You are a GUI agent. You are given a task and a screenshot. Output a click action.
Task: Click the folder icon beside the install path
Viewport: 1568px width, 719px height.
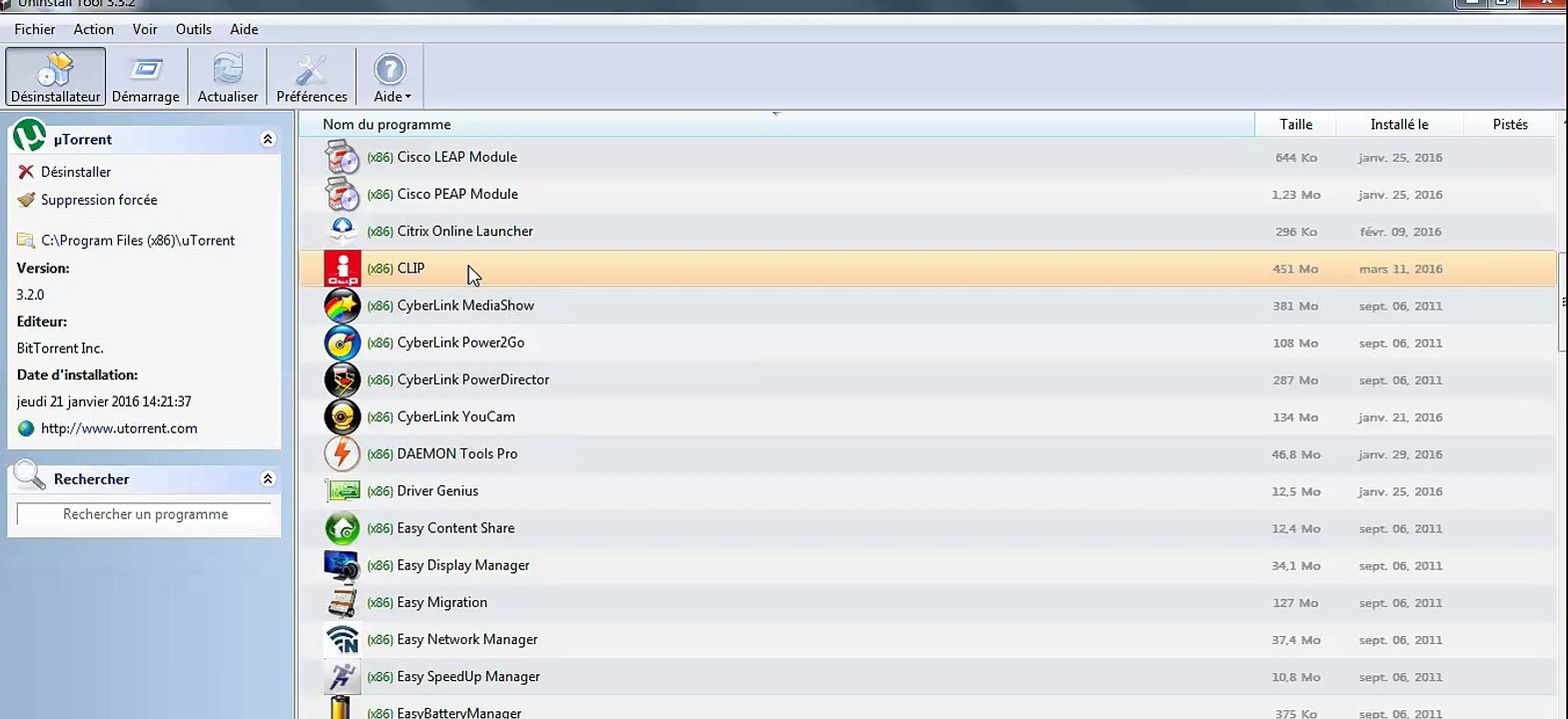pyautogui.click(x=26, y=241)
